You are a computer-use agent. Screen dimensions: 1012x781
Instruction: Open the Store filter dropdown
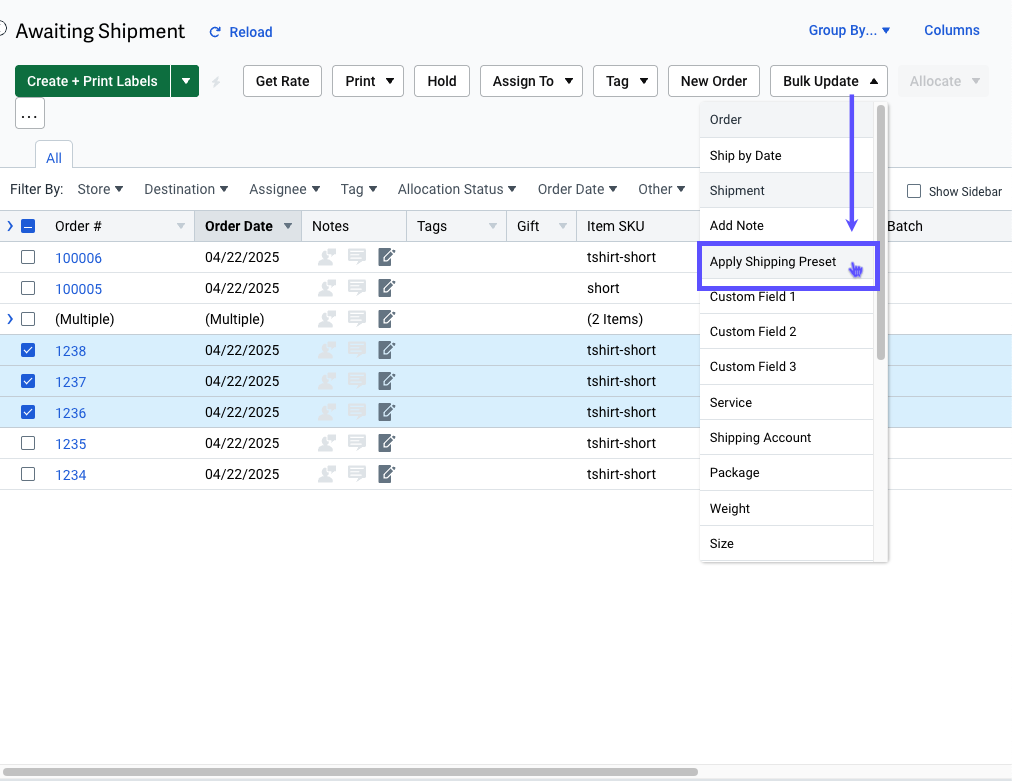click(100, 189)
